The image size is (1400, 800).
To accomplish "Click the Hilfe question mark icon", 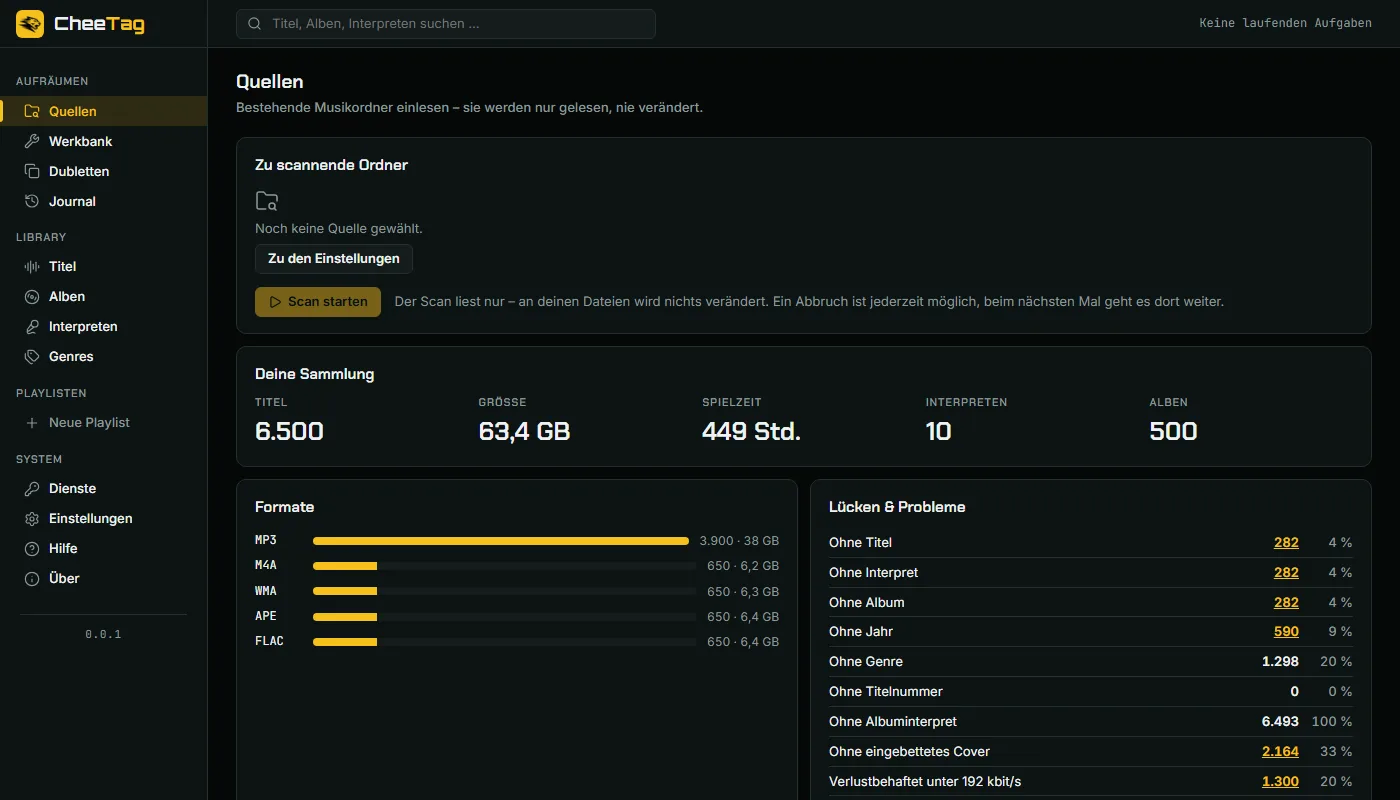I will pyautogui.click(x=32, y=548).
